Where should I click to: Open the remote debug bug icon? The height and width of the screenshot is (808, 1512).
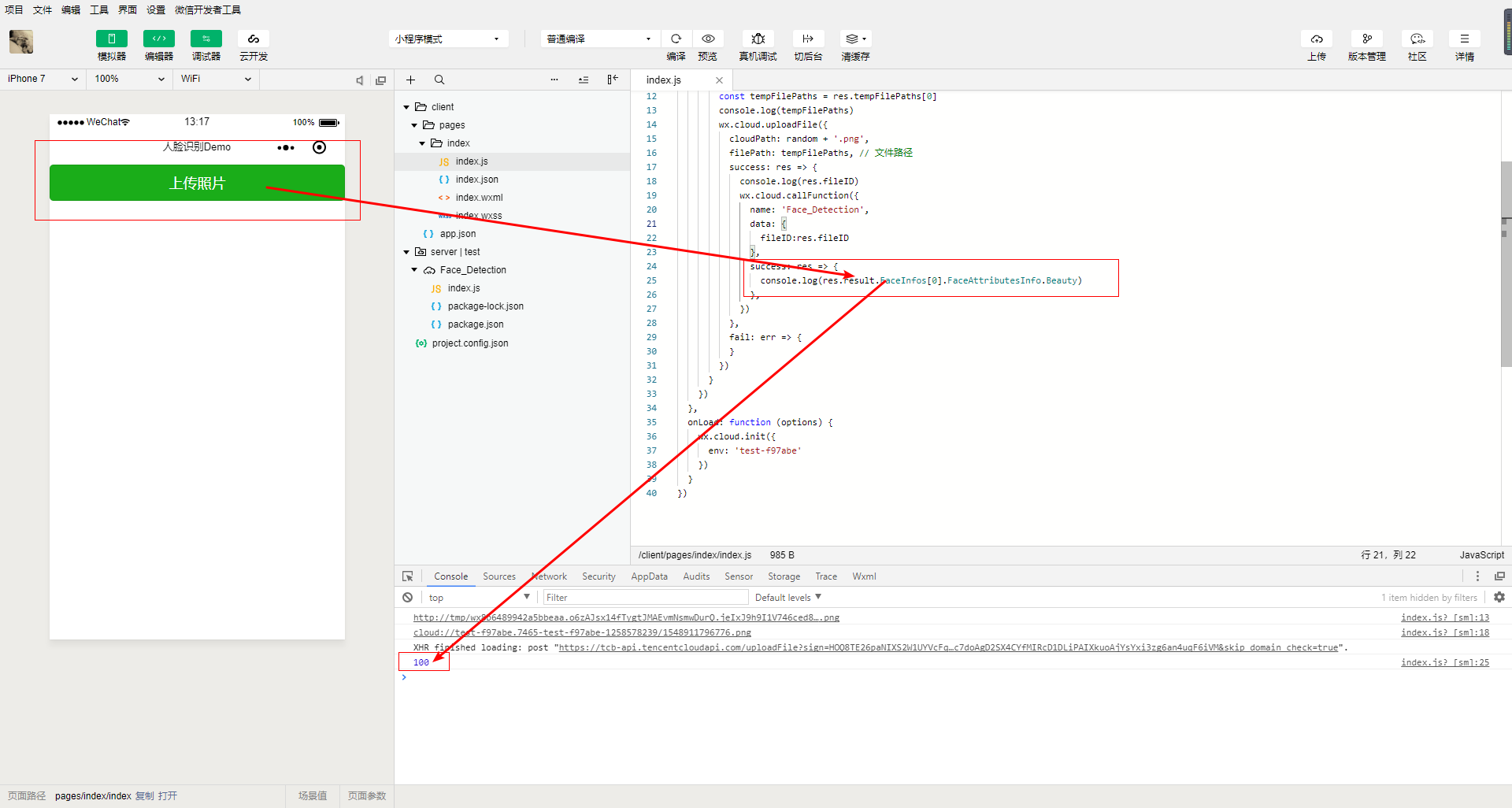[758, 39]
